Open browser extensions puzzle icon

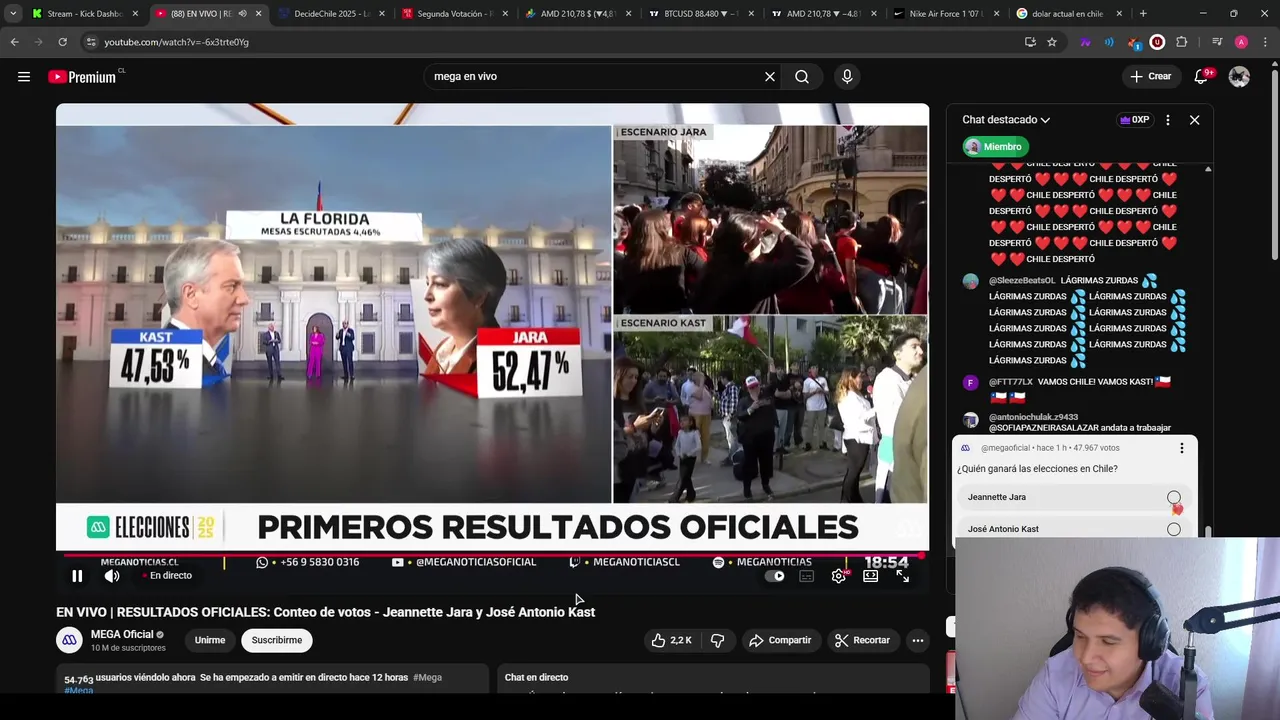coord(1181,42)
